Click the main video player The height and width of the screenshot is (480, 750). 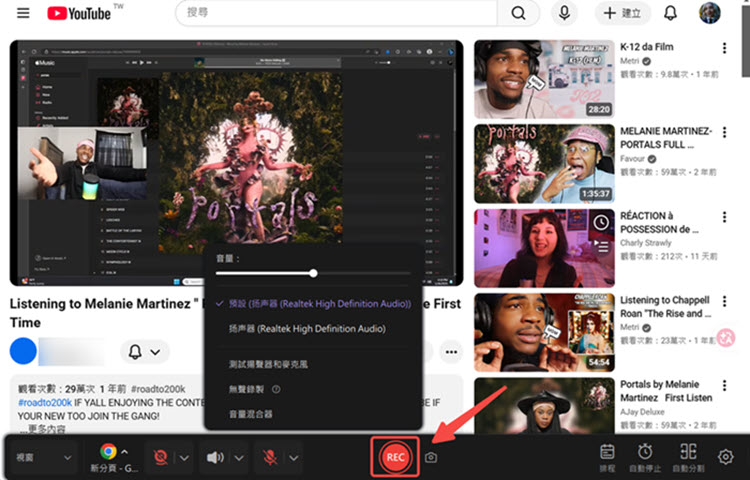(x=236, y=163)
